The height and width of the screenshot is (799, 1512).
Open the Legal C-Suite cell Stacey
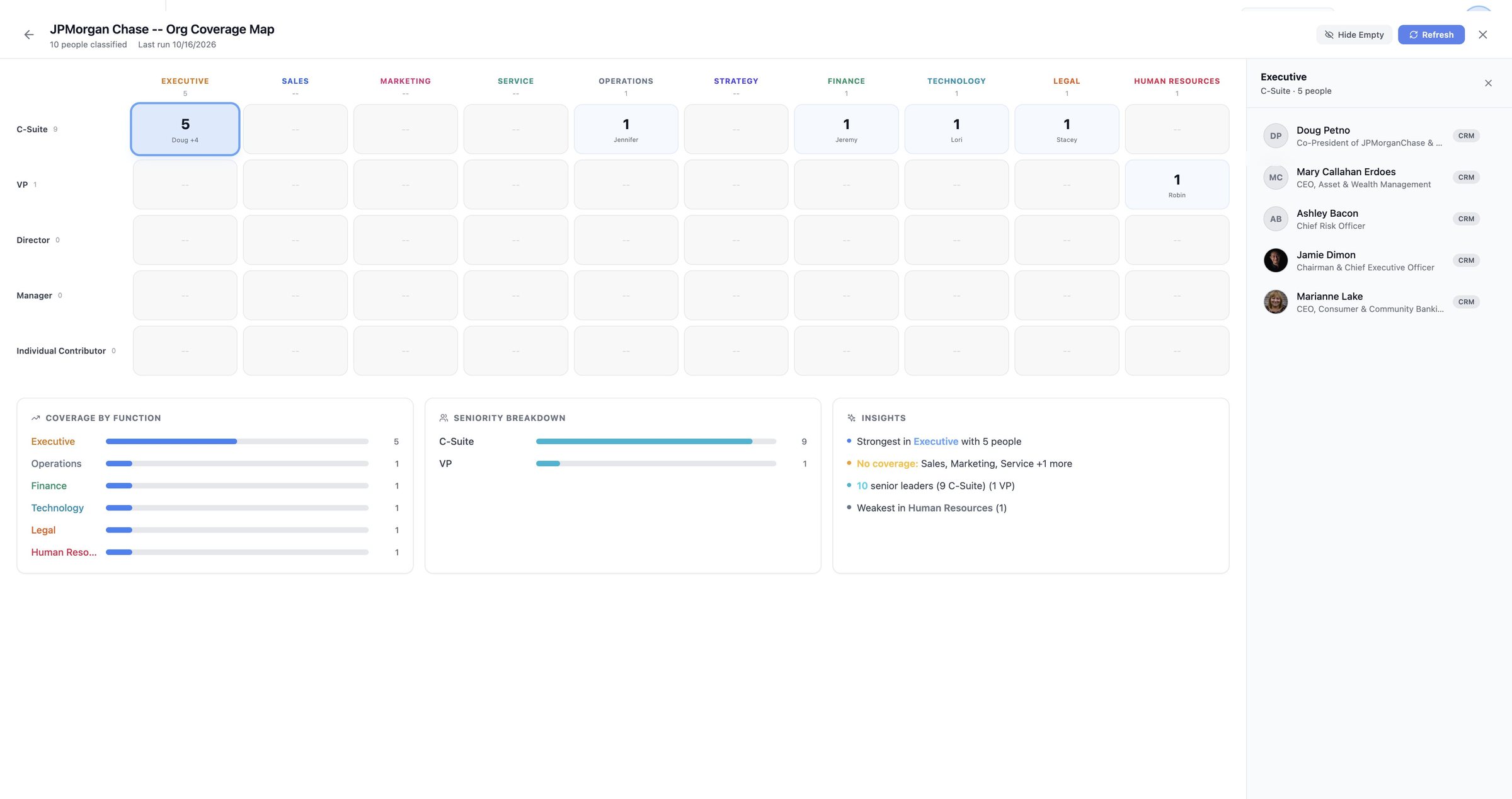[x=1067, y=129]
